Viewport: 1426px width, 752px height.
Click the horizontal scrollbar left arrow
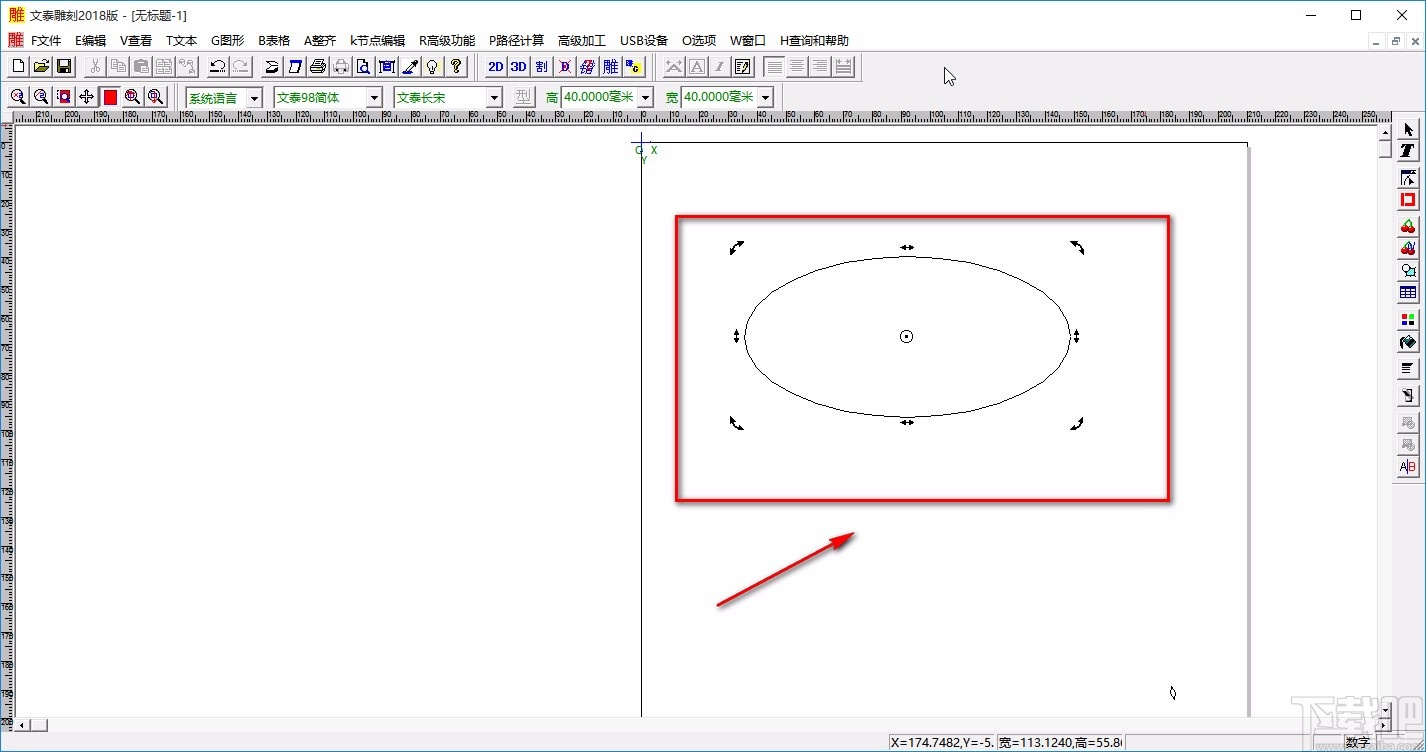coord(22,725)
